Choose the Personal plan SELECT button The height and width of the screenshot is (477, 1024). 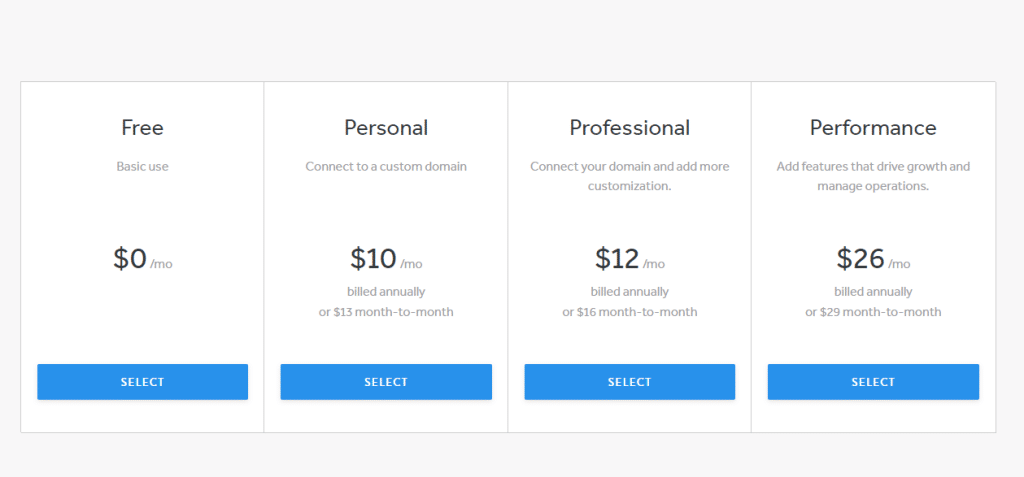pyautogui.click(x=386, y=382)
